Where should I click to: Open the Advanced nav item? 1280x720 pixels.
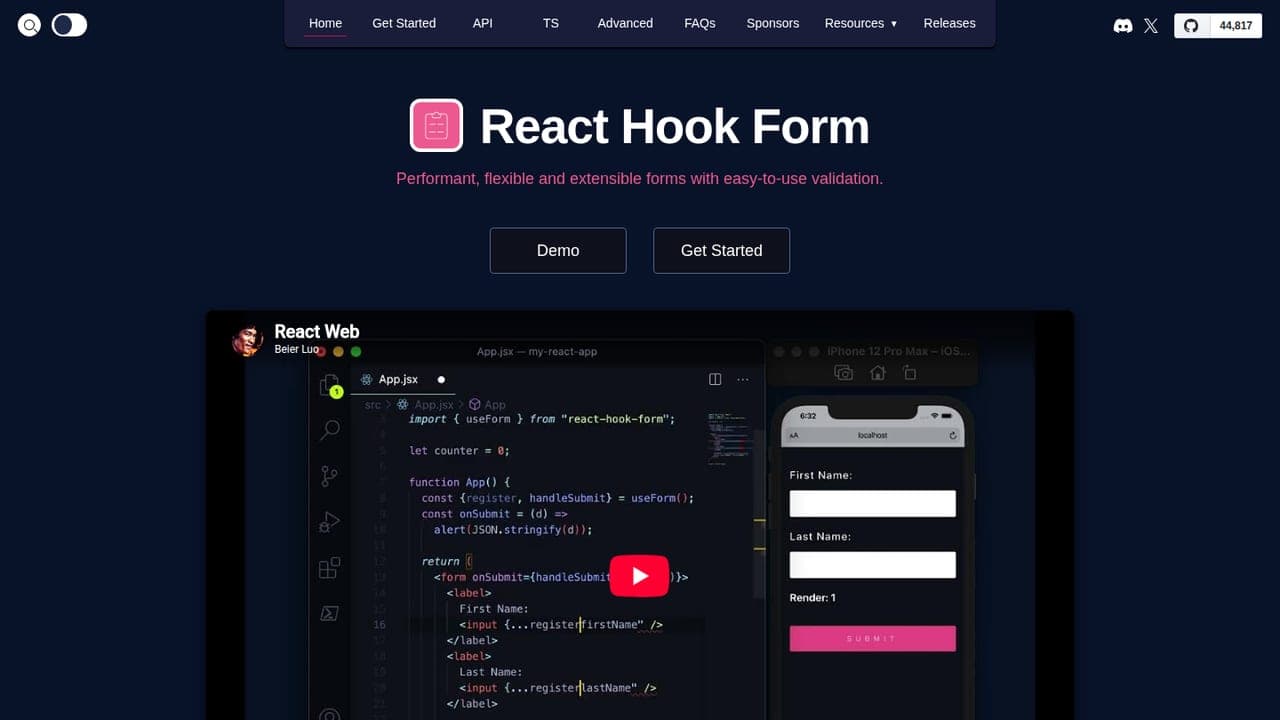click(625, 23)
